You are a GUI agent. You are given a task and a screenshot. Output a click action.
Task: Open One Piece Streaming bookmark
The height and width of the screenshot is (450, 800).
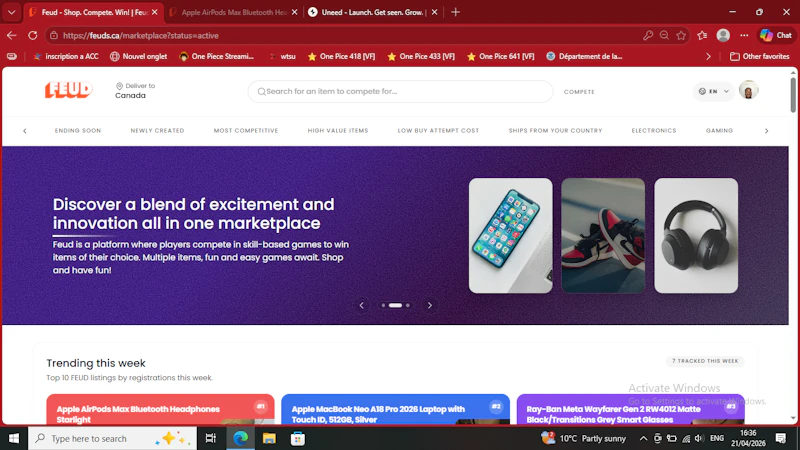(x=216, y=56)
